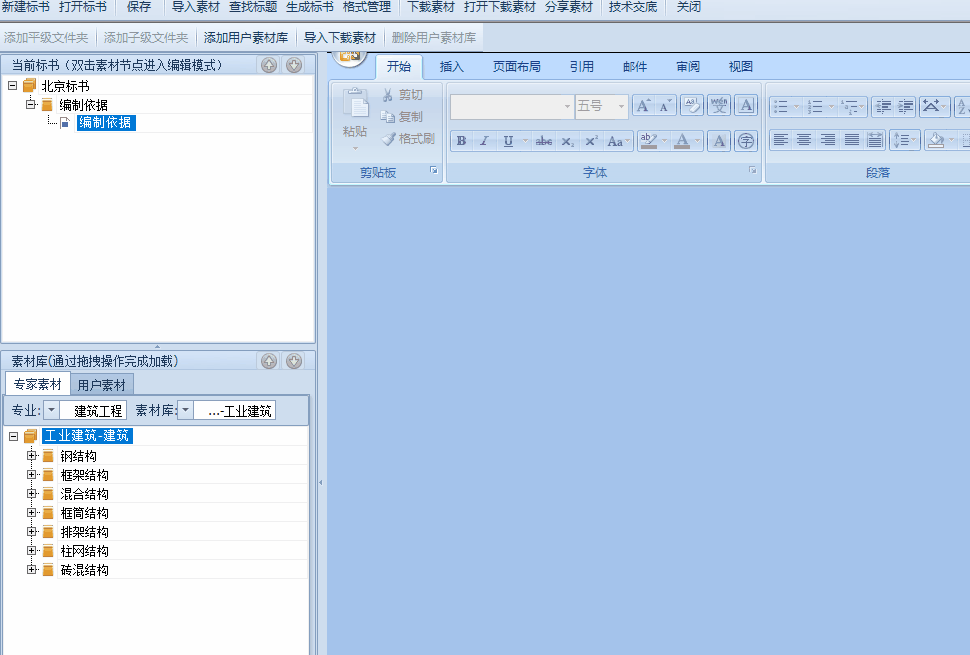Image resolution: width=970 pixels, height=655 pixels.
Task: Apply strikethrough with the abc icon
Action: (x=544, y=141)
